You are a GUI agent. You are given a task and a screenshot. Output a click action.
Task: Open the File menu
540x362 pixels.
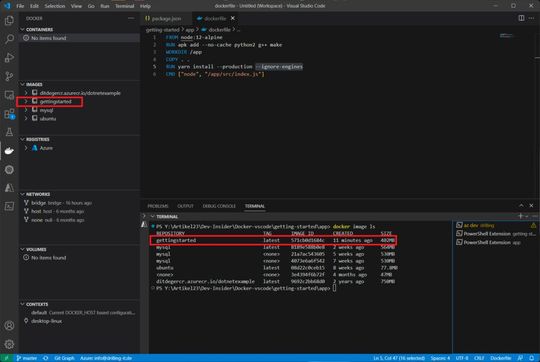tap(20, 6)
